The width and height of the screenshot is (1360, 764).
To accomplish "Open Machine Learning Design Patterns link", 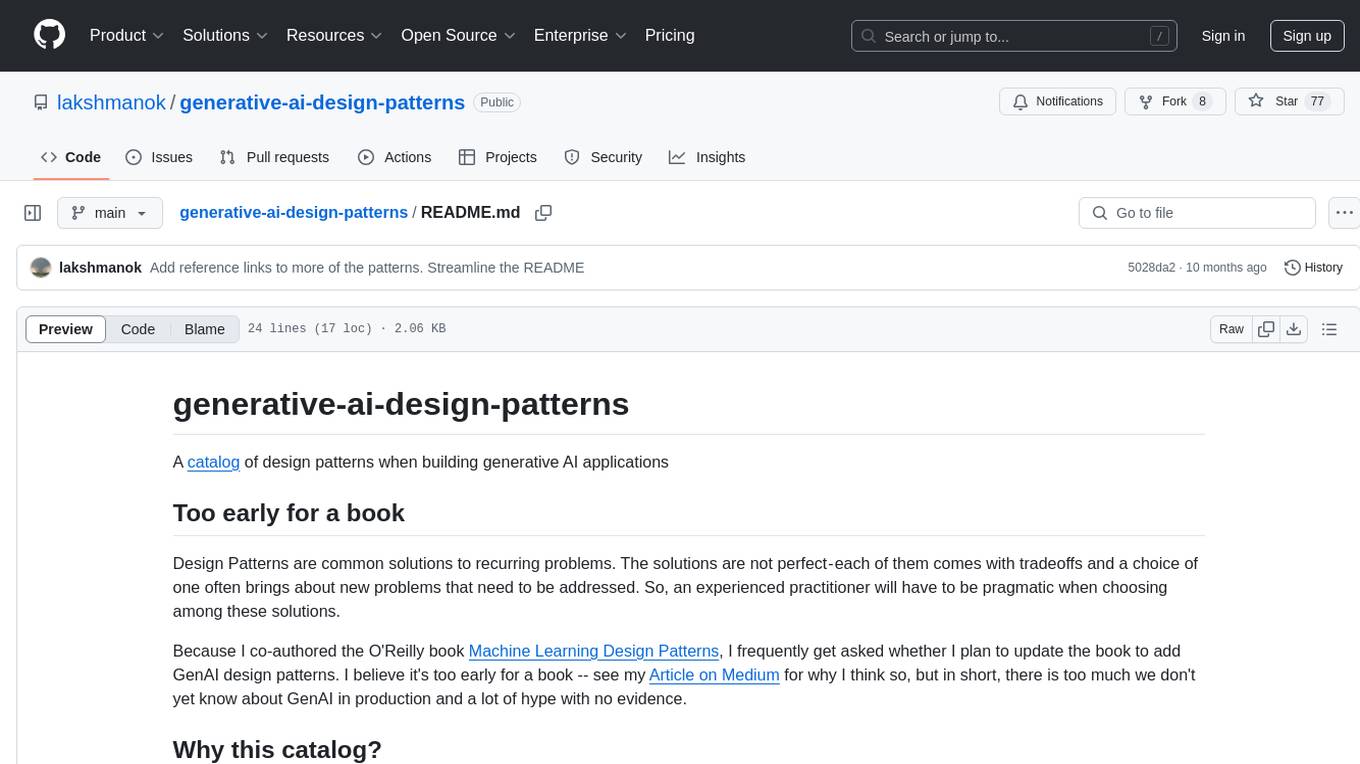I will tap(594, 651).
